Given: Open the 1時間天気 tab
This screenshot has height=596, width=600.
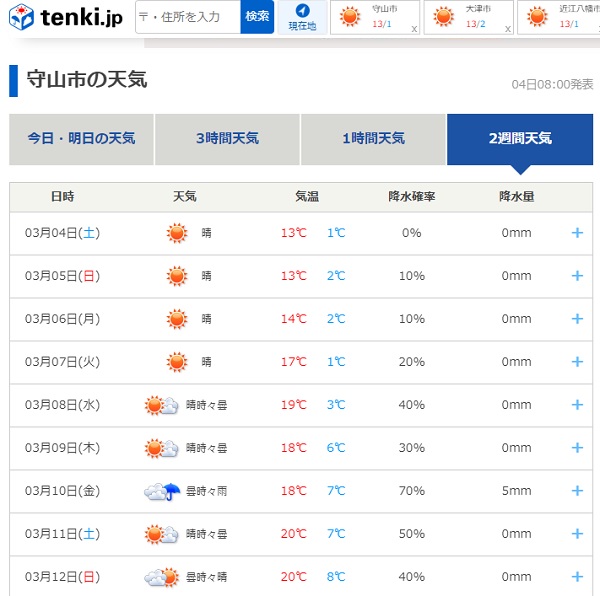Looking at the screenshot, I should coord(373,139).
